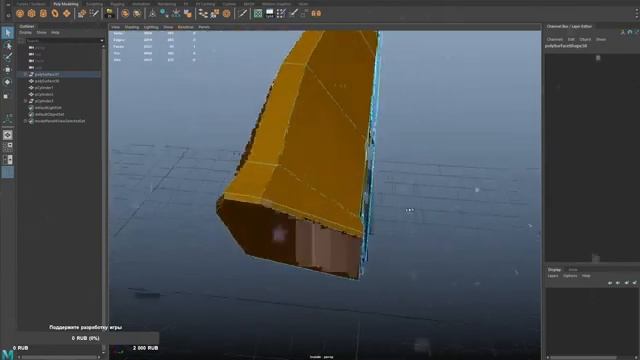The width and height of the screenshot is (640, 360).
Task: Expand the pCylinder3 node in Outliner
Action: click(x=25, y=101)
